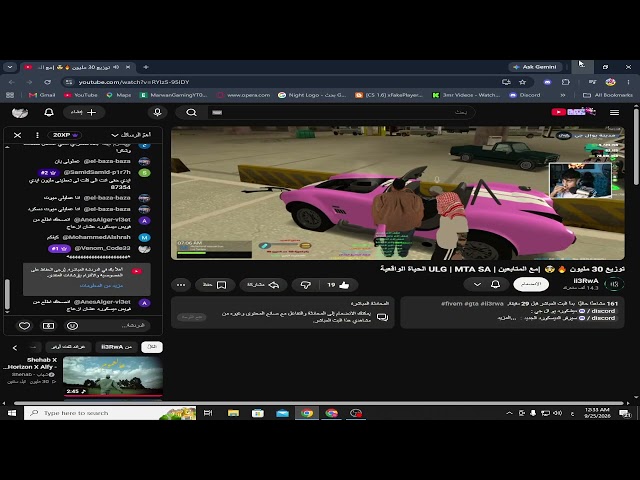640x480 pixels.
Task: Open Super Chat money icon in chat
Action: point(48,325)
